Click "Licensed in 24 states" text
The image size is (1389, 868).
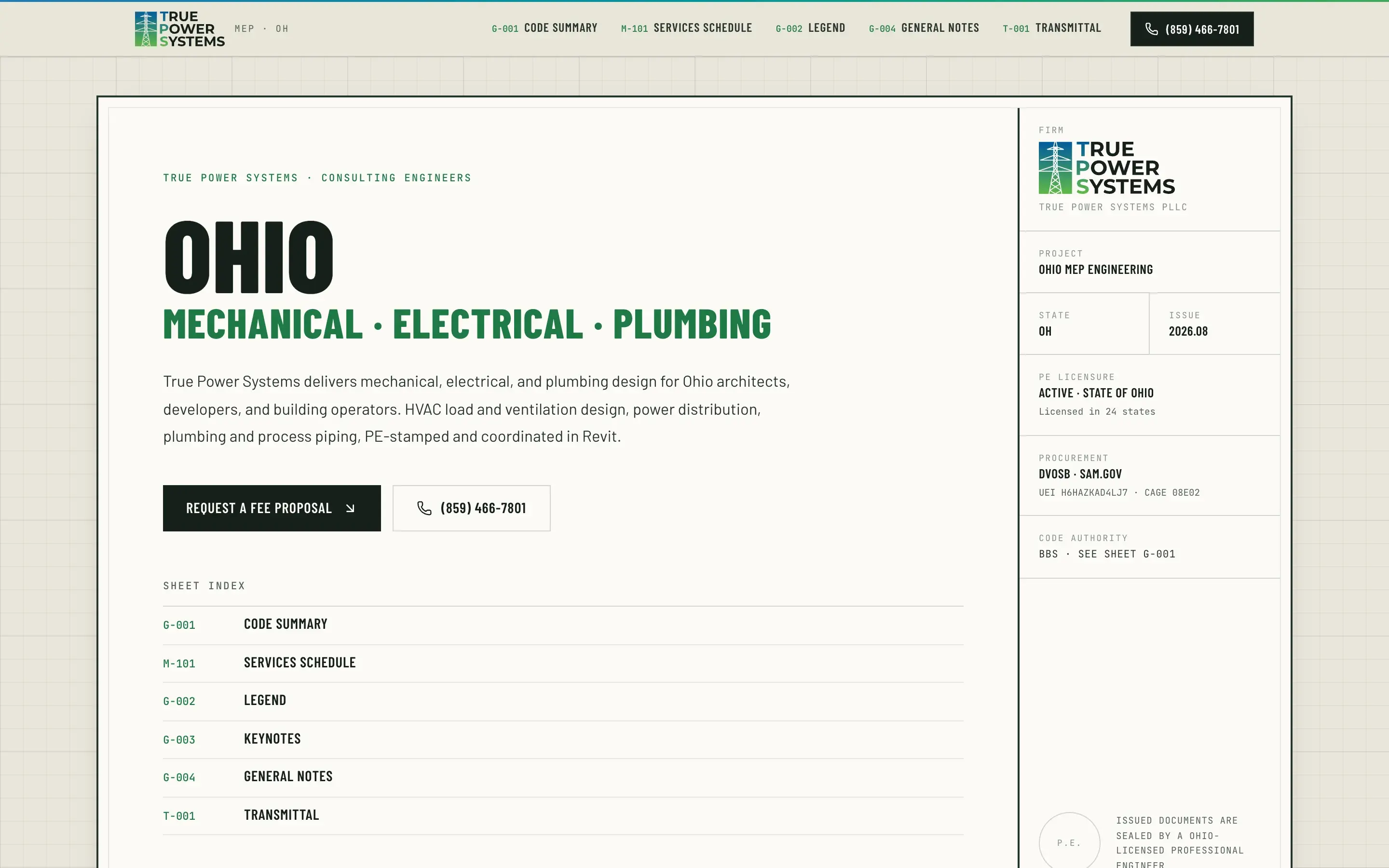[1097, 412]
